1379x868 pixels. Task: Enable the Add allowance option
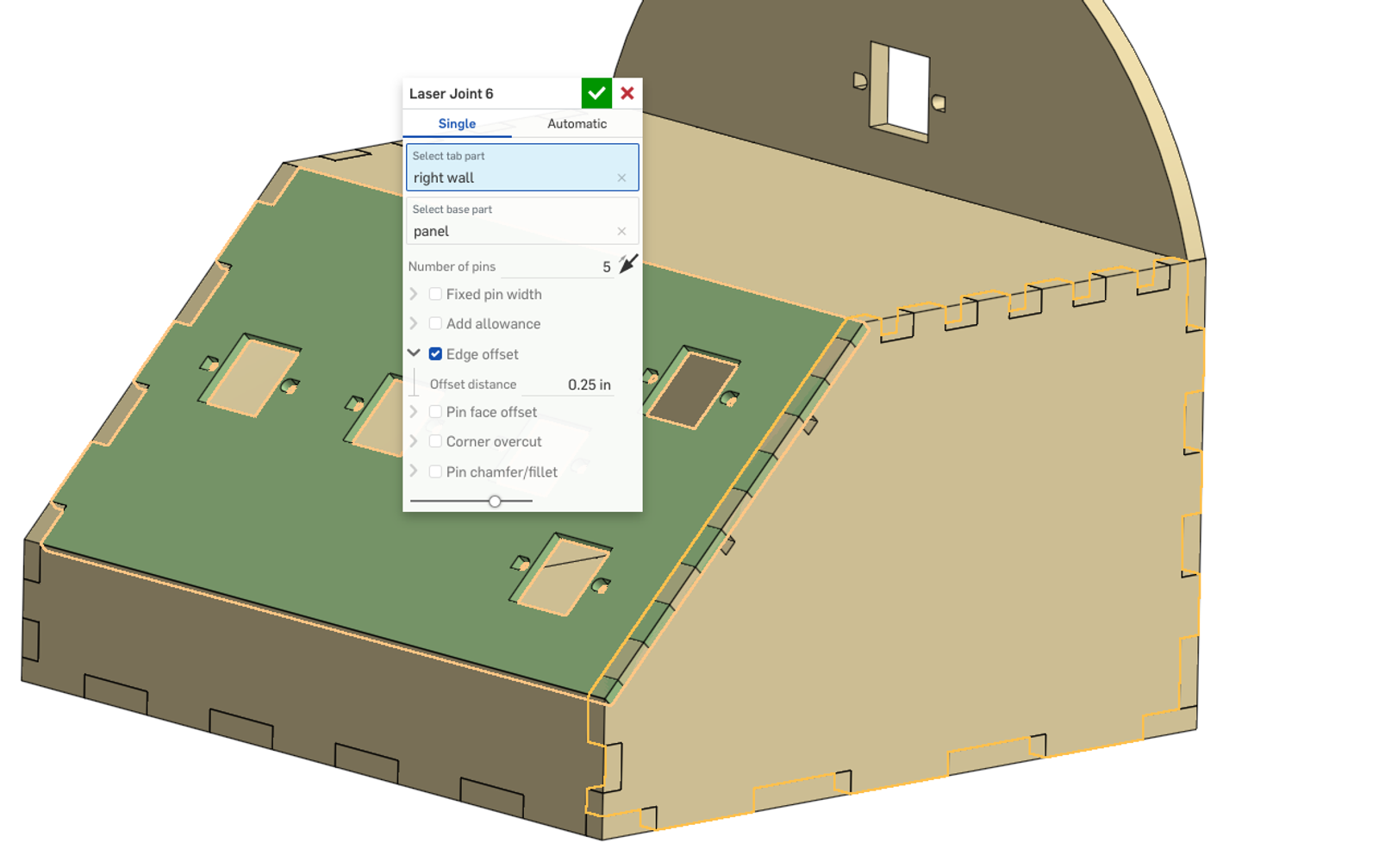point(435,323)
